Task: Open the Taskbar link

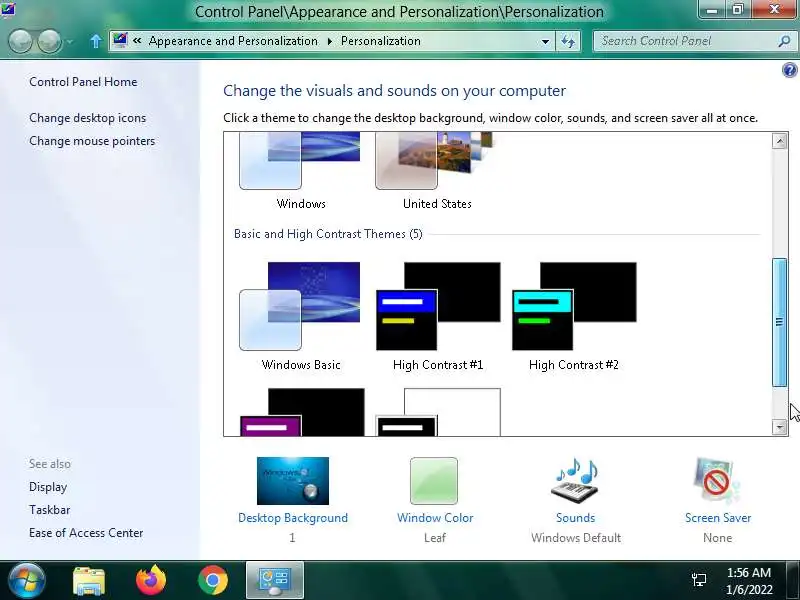Action: point(49,510)
